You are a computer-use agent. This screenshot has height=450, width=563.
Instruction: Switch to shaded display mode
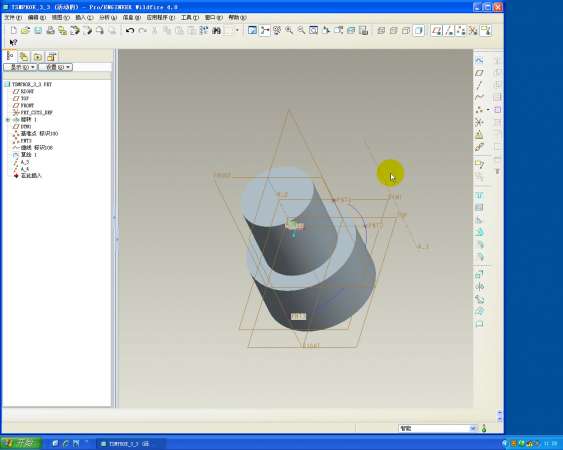pyautogui.click(x=419, y=31)
